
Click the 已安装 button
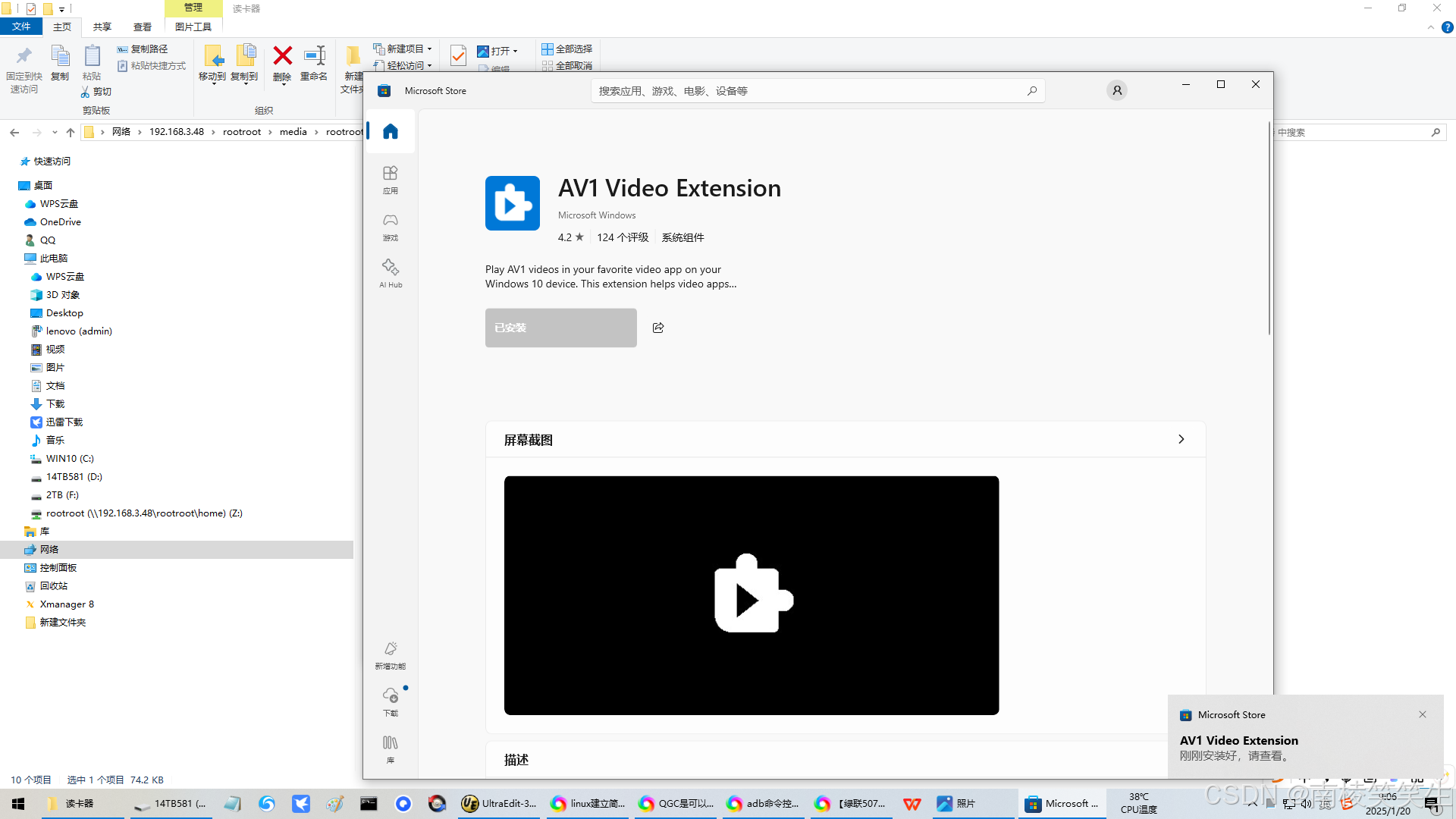point(560,328)
